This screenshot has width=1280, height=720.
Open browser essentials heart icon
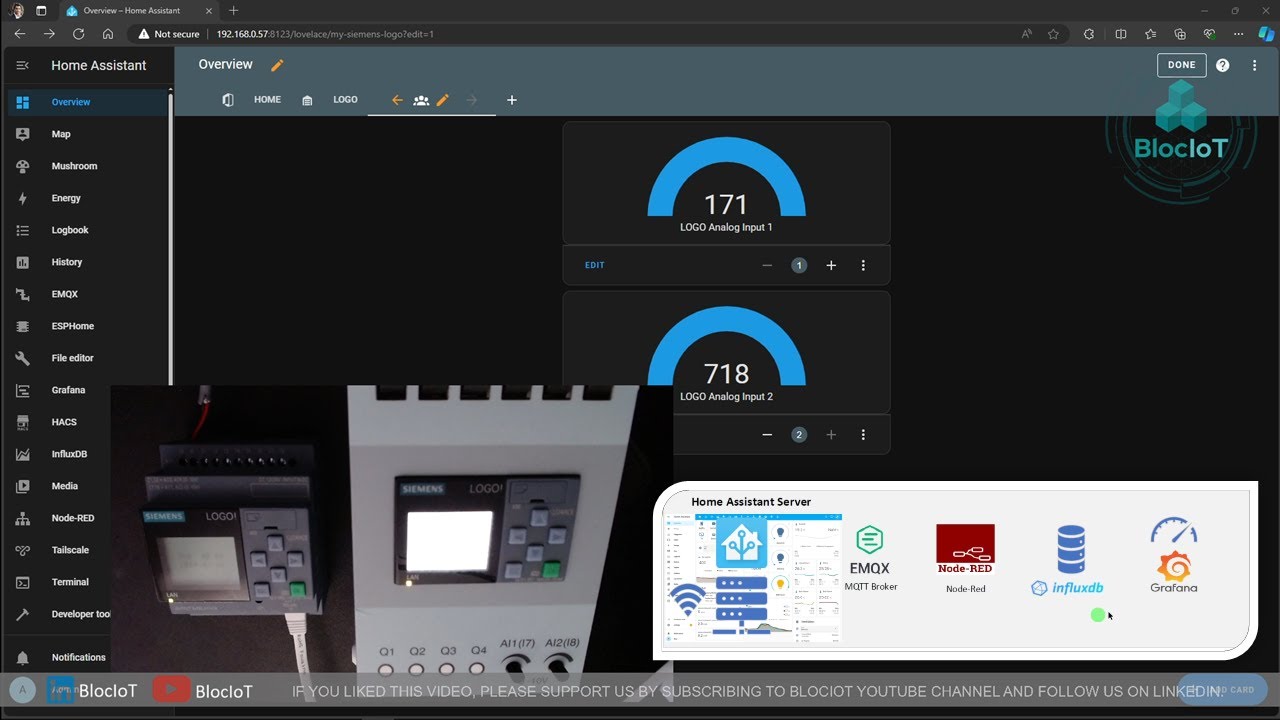(1209, 34)
